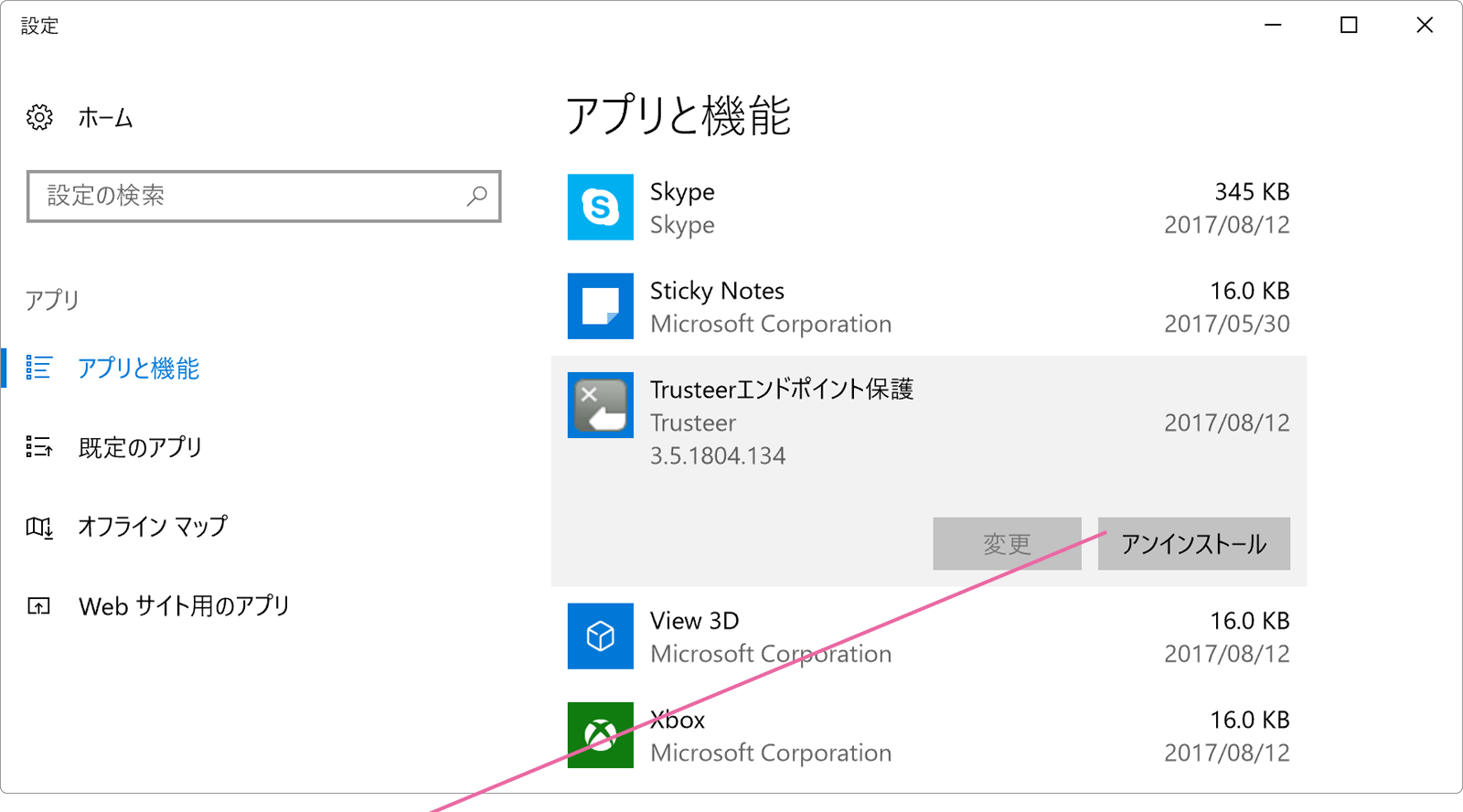
Task: Click the アンインストール button
Action: [1193, 544]
